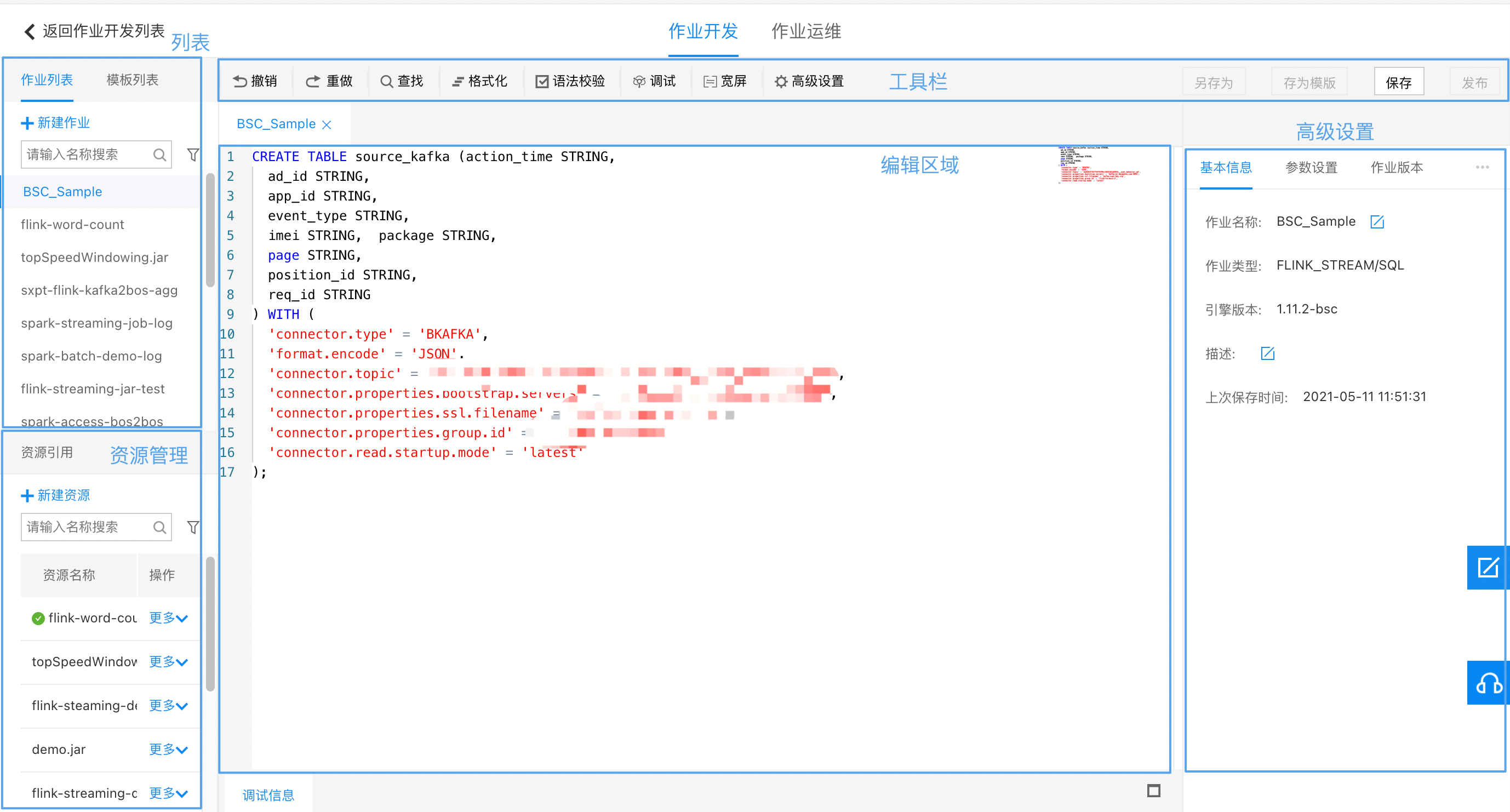Click the 'connector.read.startup.mode' line in editor
This screenshot has width=1510, height=812.
coord(426,453)
